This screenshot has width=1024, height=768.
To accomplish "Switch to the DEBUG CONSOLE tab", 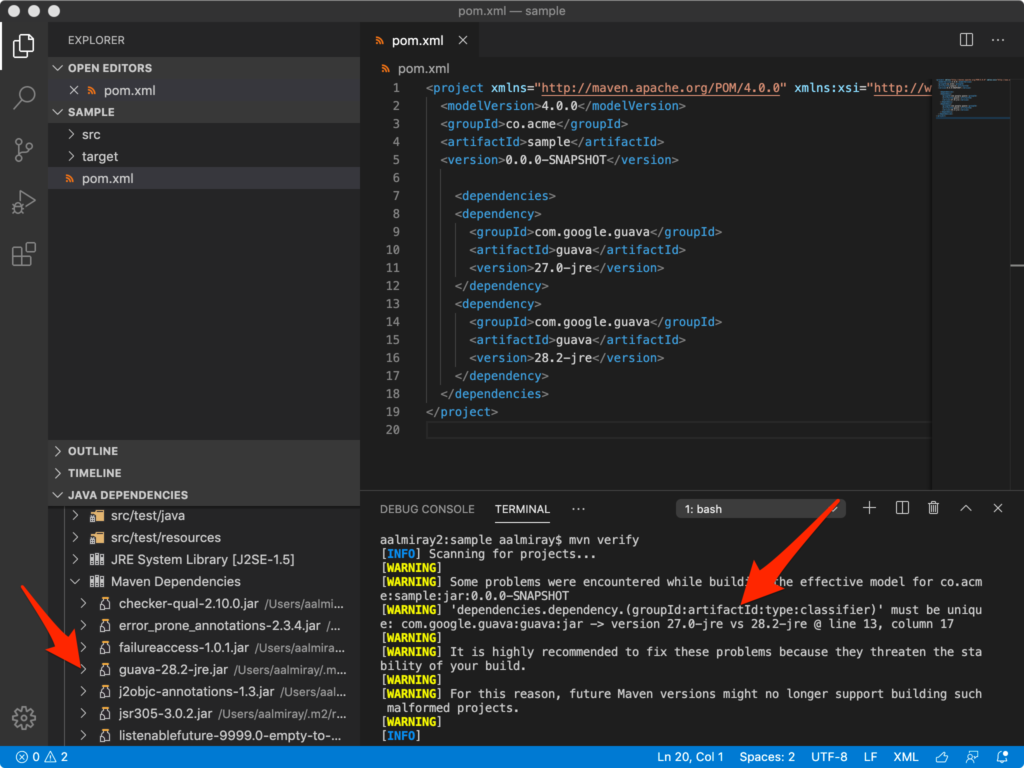I will click(x=427, y=509).
